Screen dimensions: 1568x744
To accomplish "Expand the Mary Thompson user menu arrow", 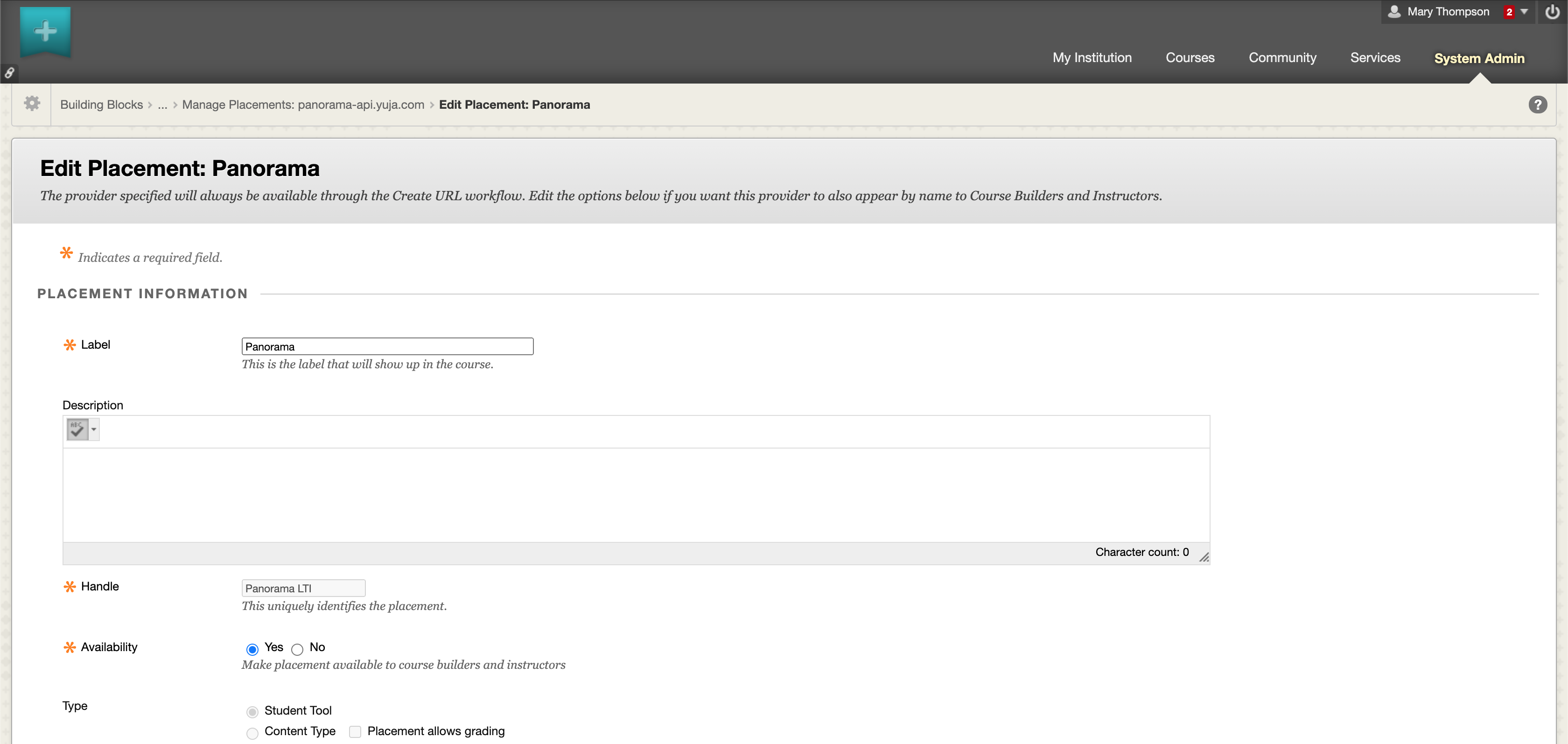I will (x=1524, y=12).
